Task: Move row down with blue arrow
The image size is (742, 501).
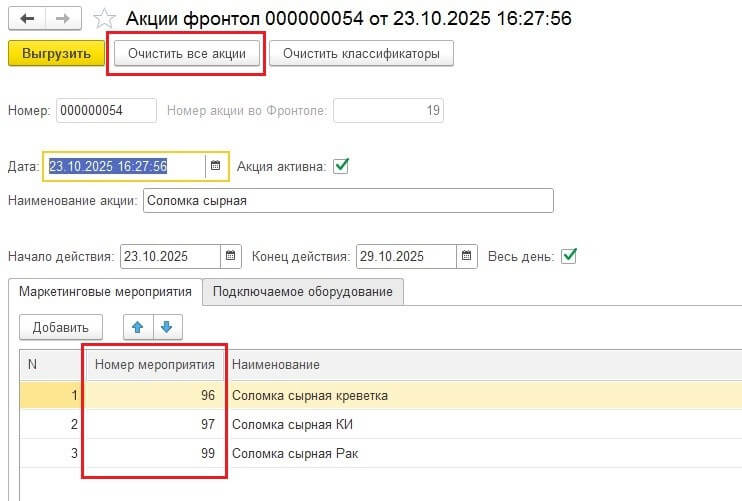Action: 167,326
